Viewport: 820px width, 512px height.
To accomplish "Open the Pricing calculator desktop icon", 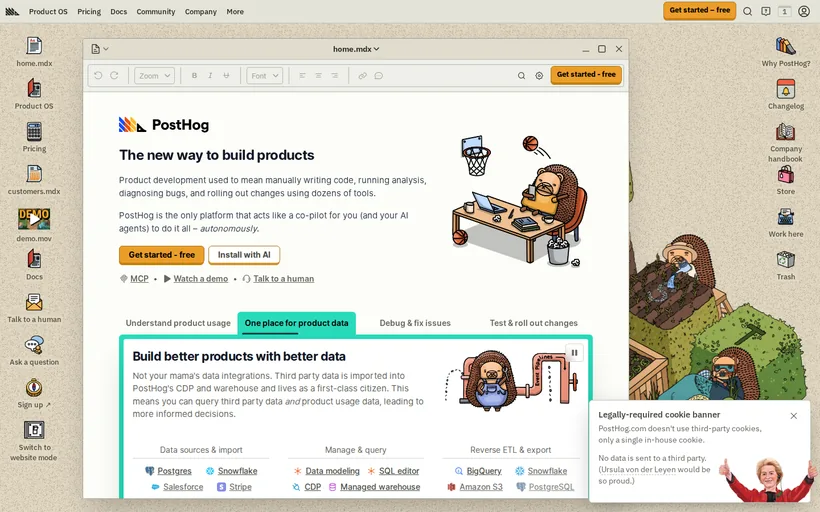I will pyautogui.click(x=34, y=132).
